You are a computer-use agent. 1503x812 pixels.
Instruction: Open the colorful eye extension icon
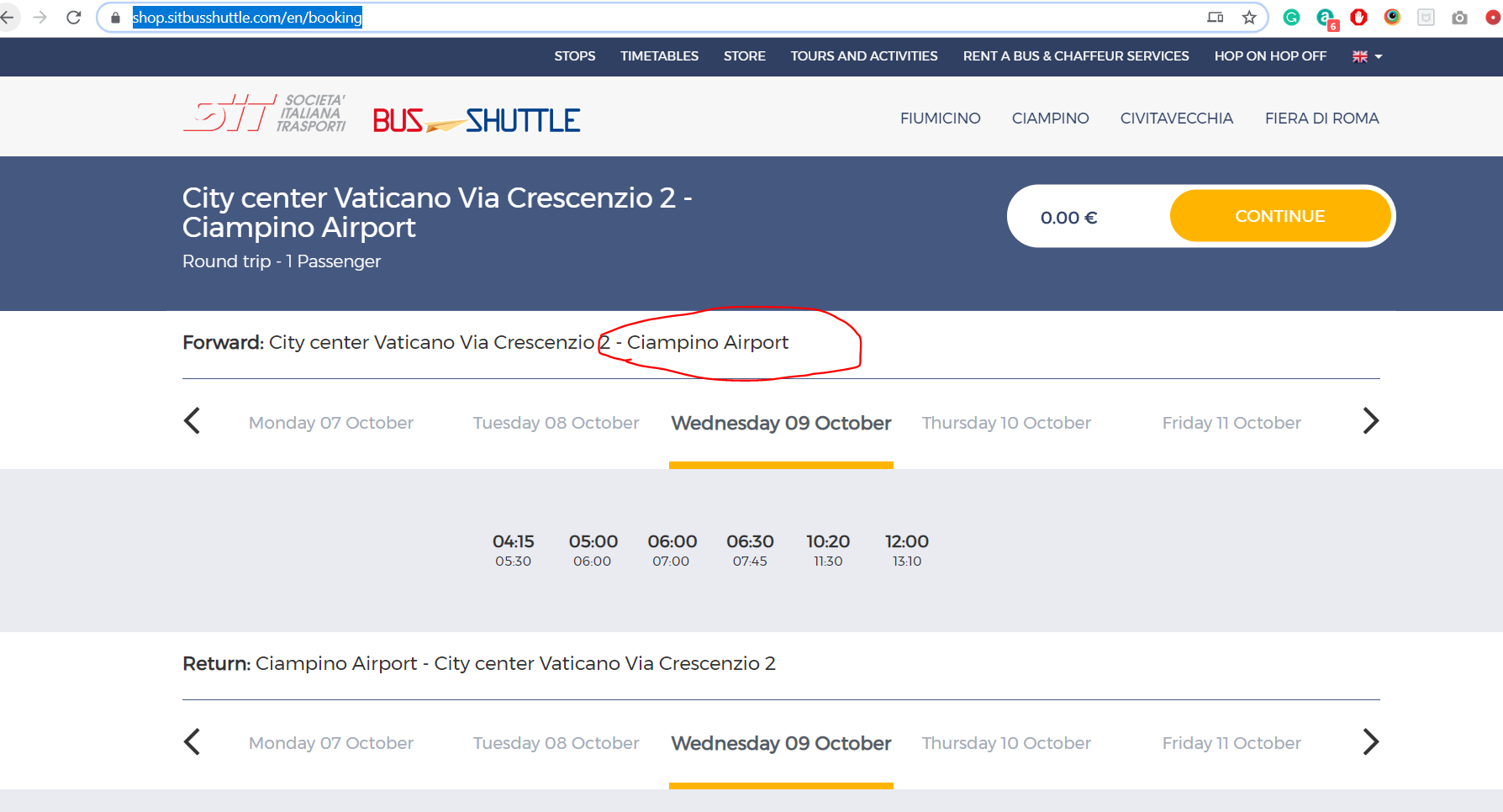[1392, 17]
